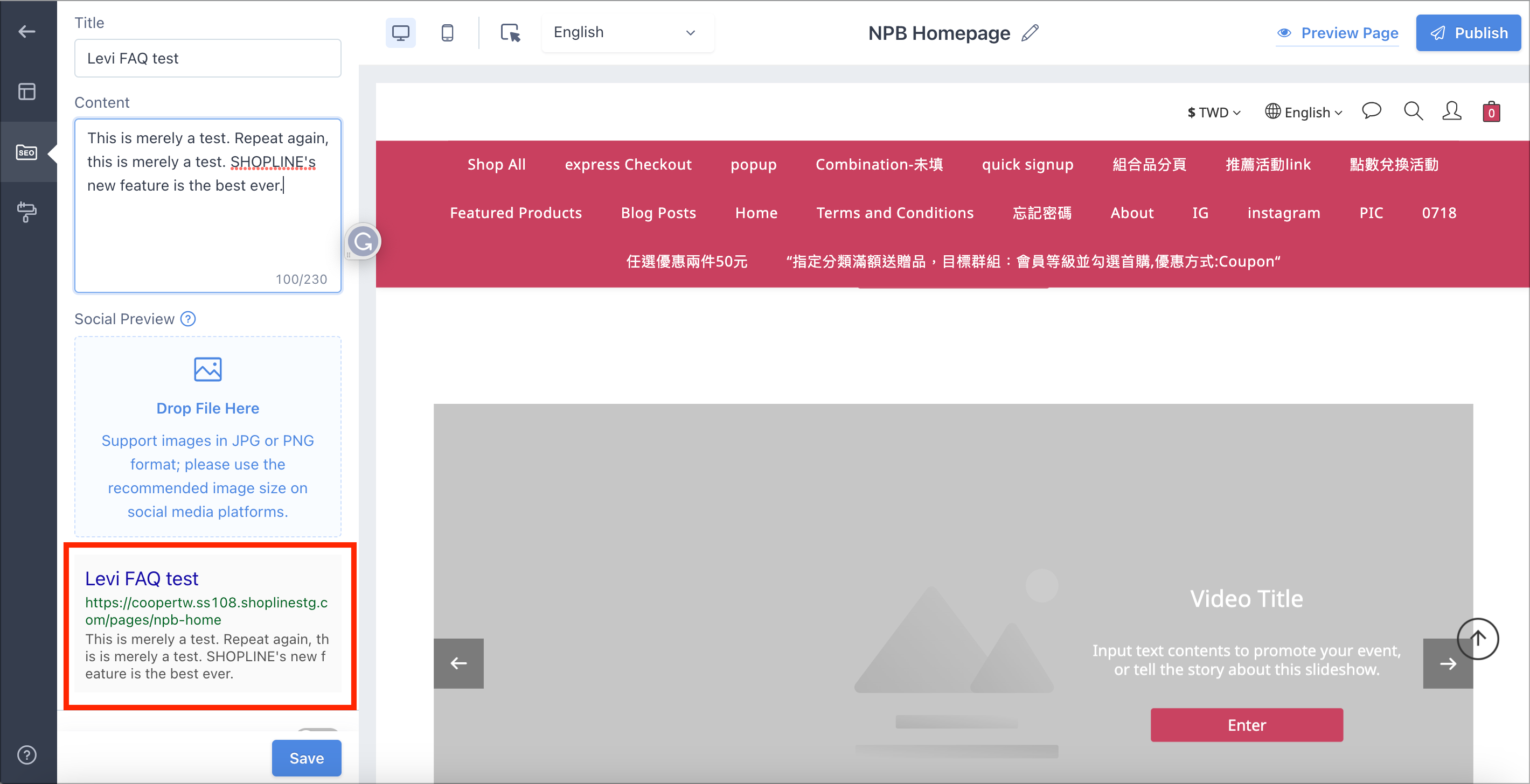Open the shopping cart bag icon

click(x=1491, y=111)
